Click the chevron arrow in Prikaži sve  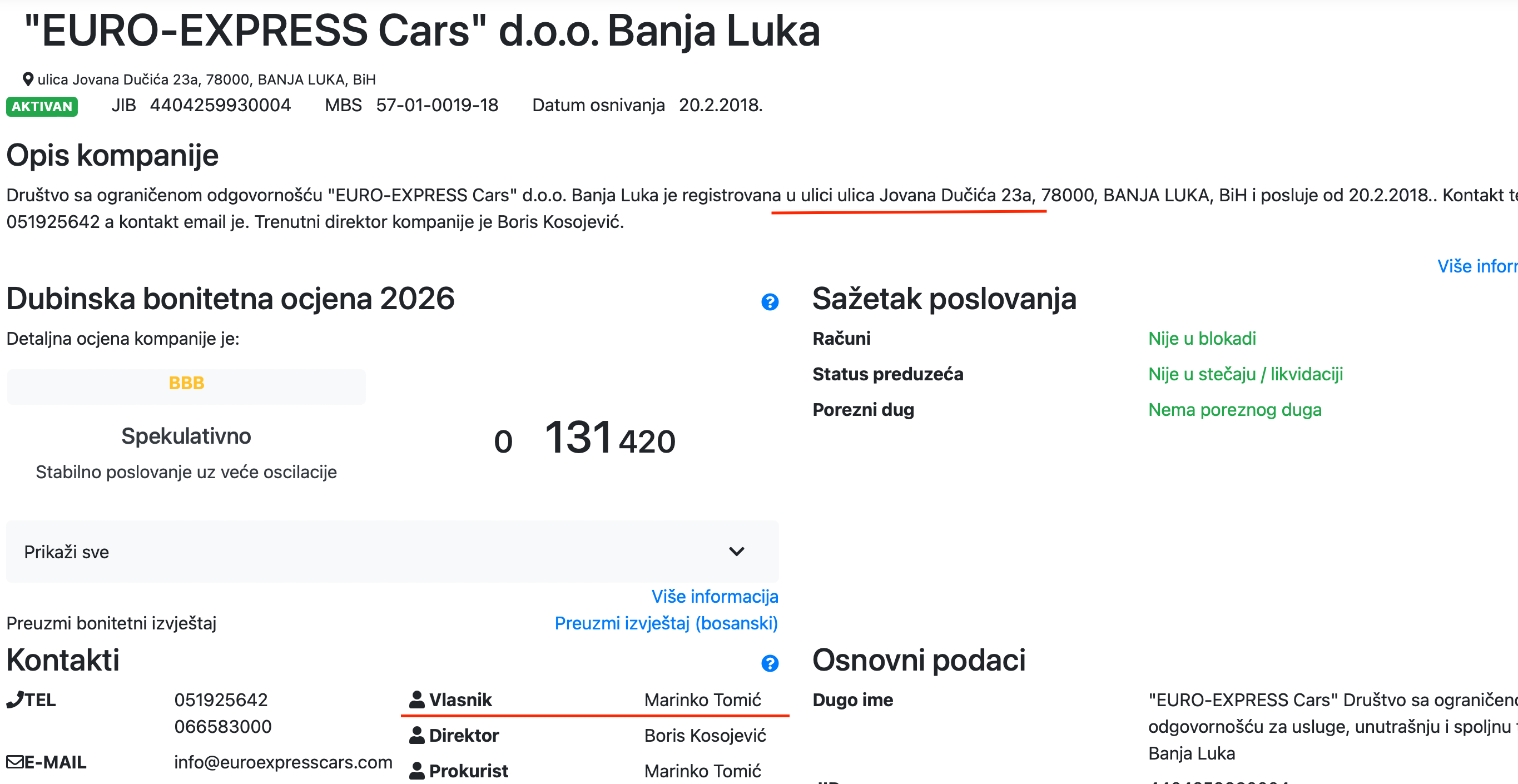(x=737, y=551)
